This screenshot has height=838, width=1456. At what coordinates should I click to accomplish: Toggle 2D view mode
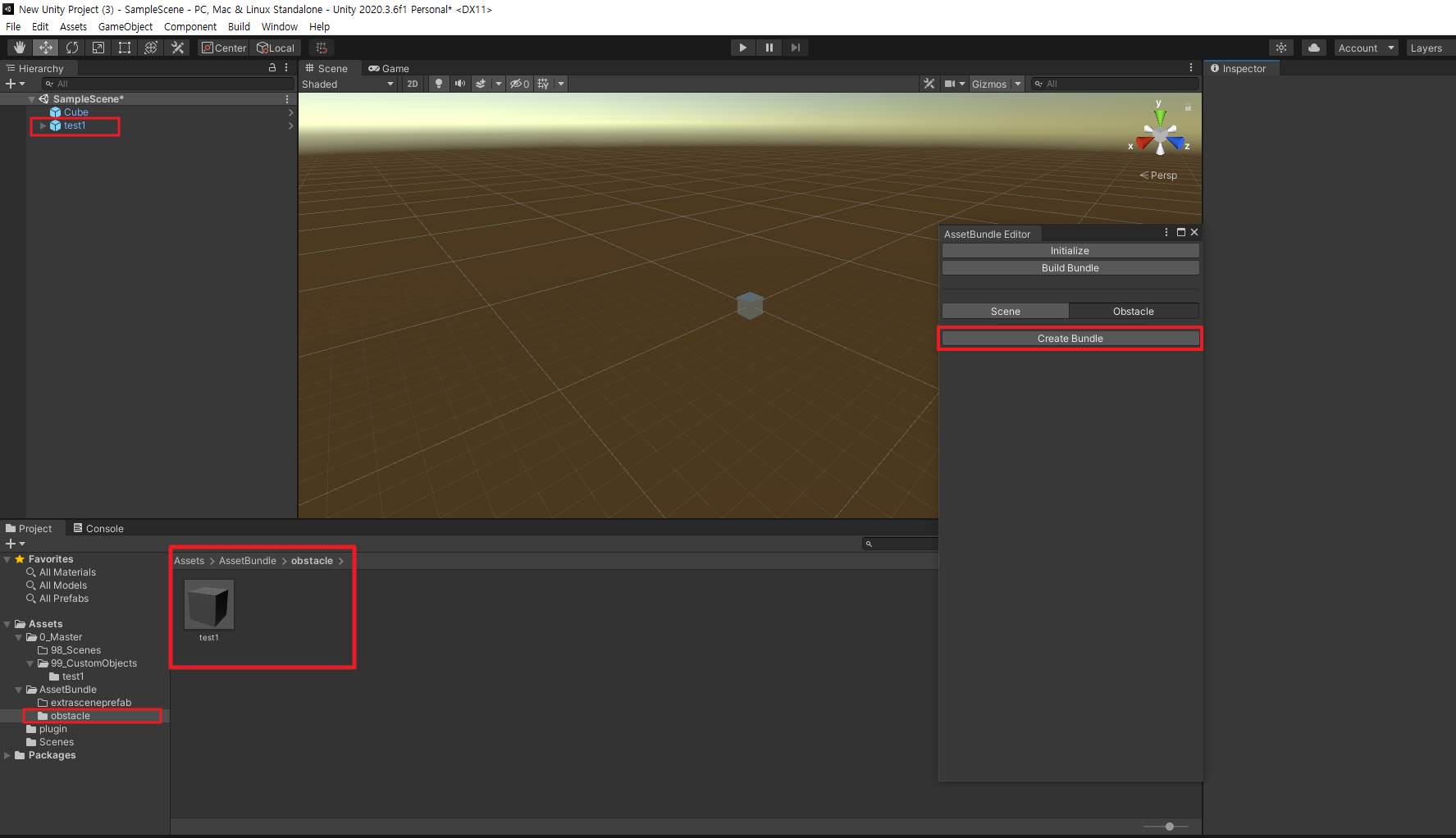click(x=412, y=84)
